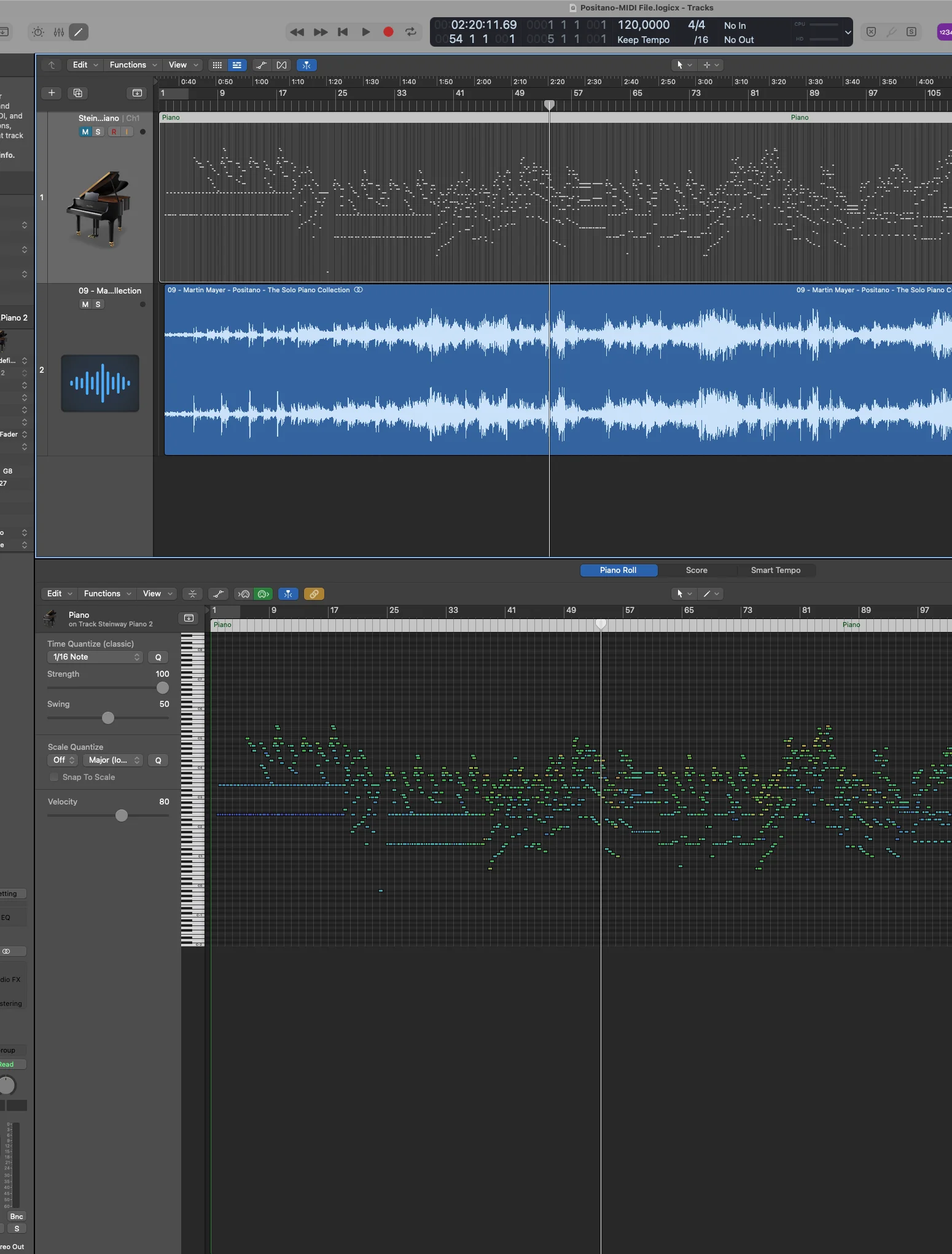This screenshot has height=1254, width=952.
Task: Click the Time Quantize Q button
Action: point(158,657)
